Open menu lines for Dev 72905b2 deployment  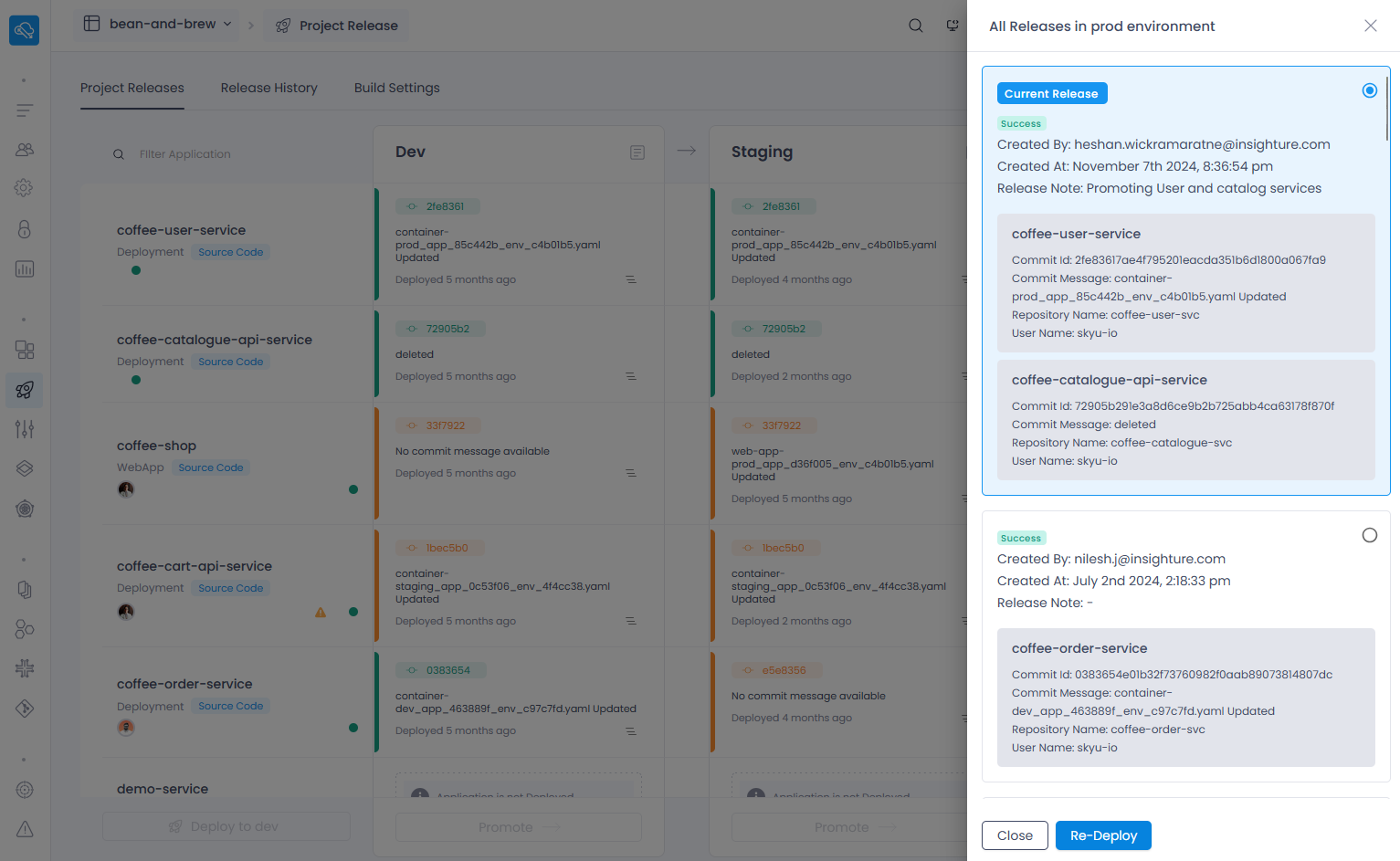point(631,376)
